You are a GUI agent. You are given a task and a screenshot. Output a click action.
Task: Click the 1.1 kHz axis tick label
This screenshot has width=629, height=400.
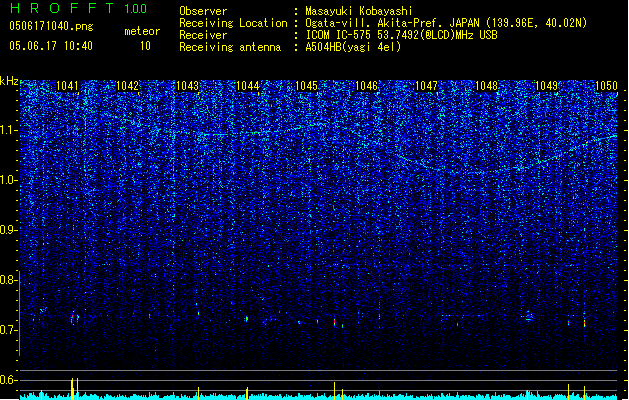pyautogui.click(x=9, y=130)
